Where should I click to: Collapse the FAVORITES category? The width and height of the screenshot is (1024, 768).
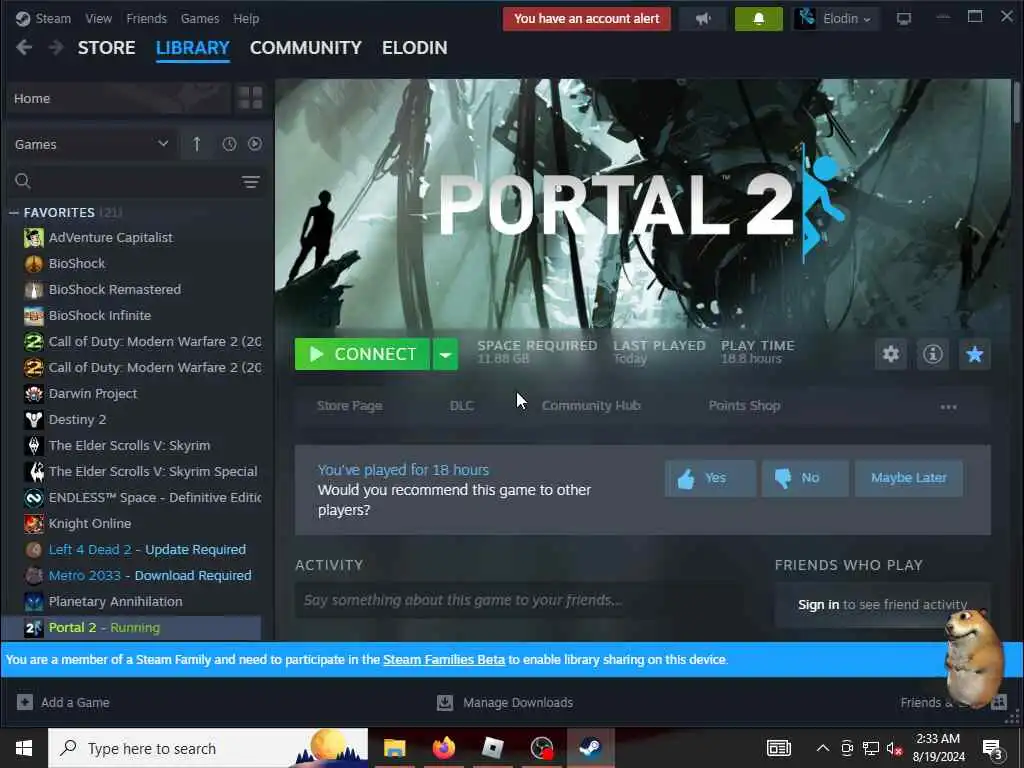[x=14, y=213]
